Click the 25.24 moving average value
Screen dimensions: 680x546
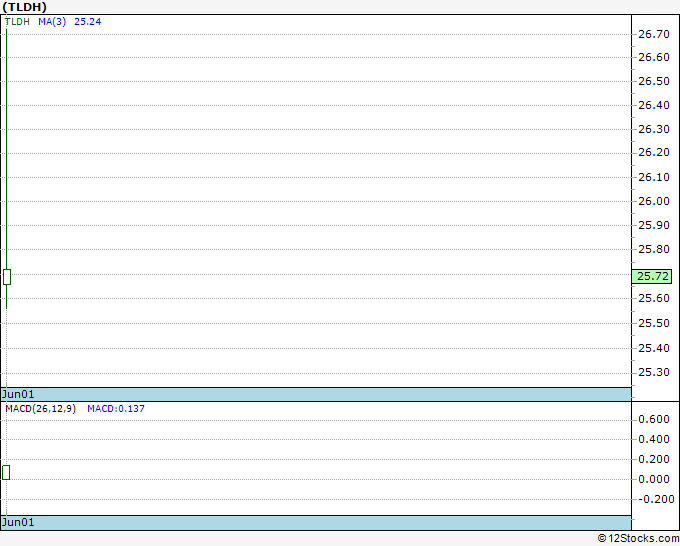click(x=88, y=22)
